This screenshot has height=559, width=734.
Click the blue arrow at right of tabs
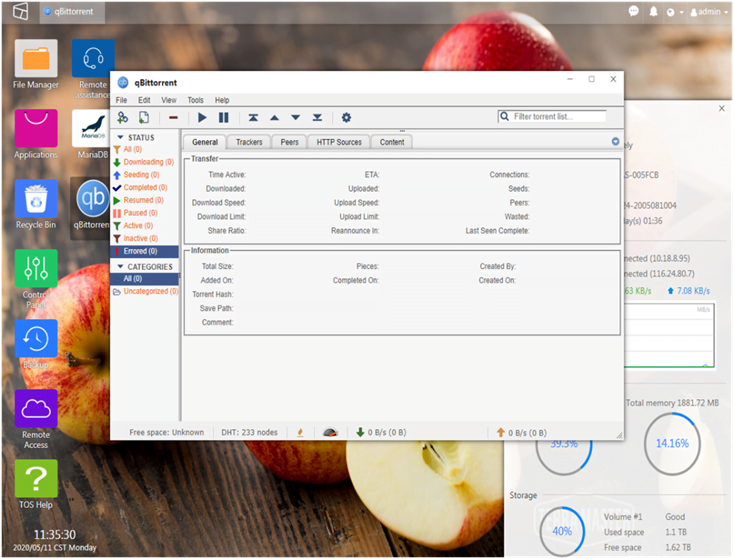click(615, 142)
